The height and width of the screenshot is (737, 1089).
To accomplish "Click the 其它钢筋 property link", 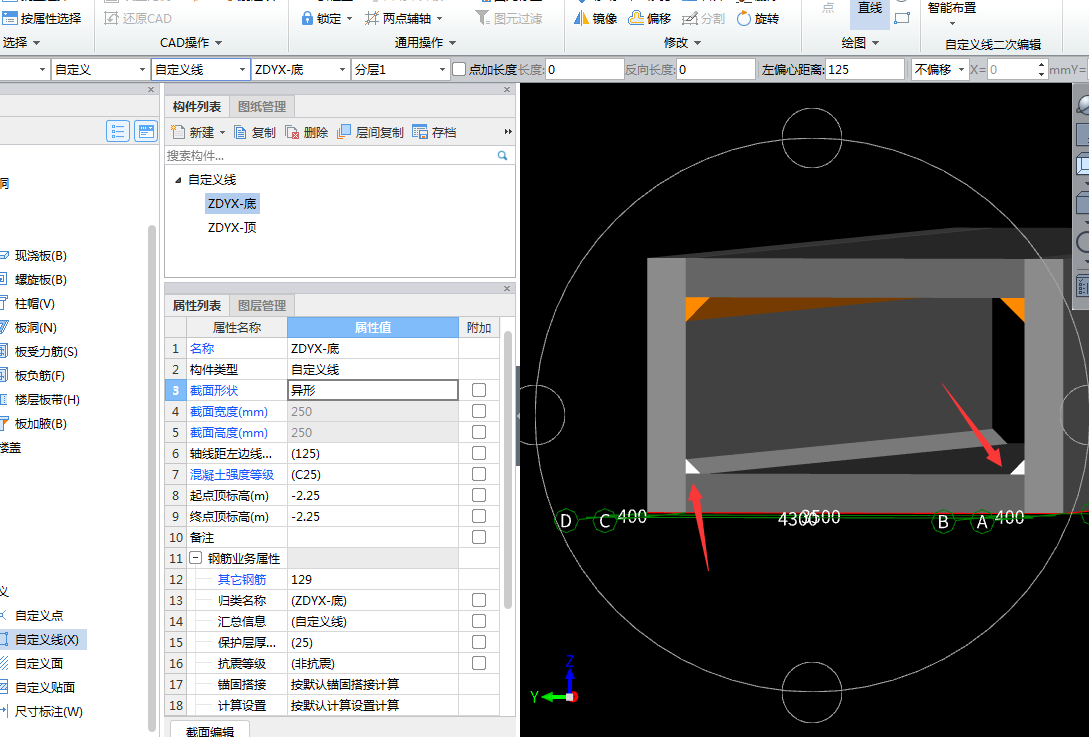I will (x=242, y=579).
